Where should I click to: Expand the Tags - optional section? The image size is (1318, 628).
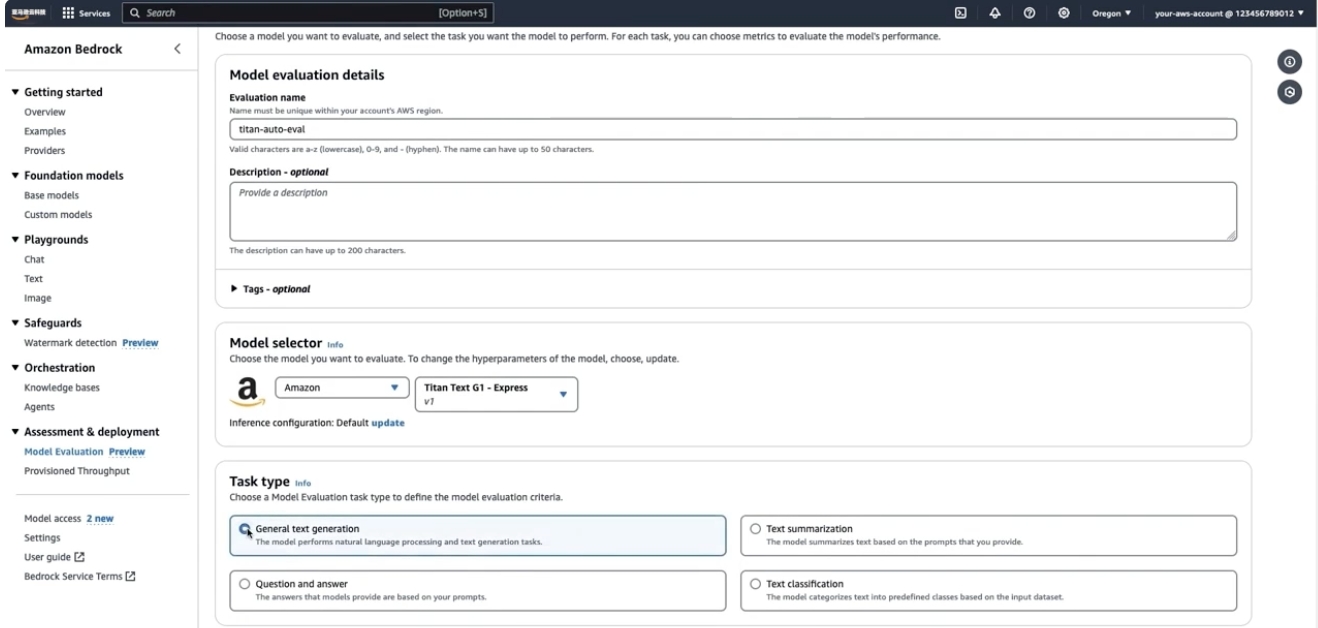click(x=270, y=289)
